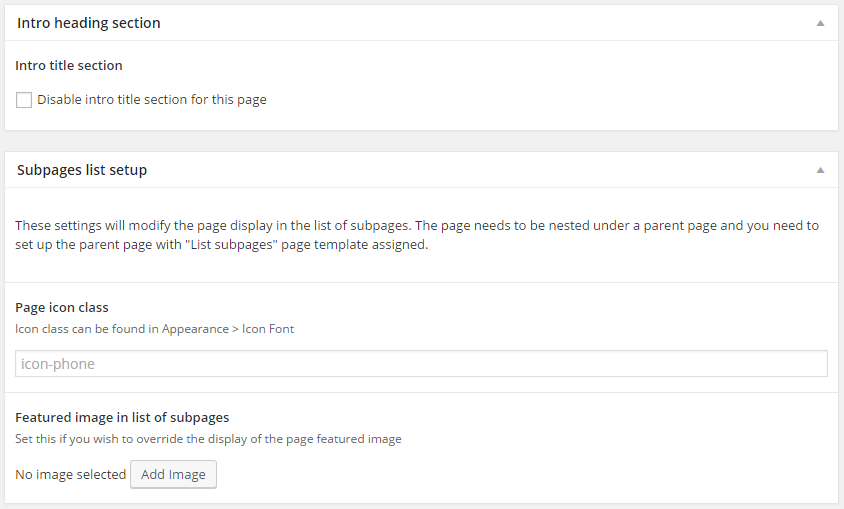This screenshot has height=509, width=844.
Task: Click the 'Page icon class' field label
Action: pyautogui.click(x=62, y=307)
